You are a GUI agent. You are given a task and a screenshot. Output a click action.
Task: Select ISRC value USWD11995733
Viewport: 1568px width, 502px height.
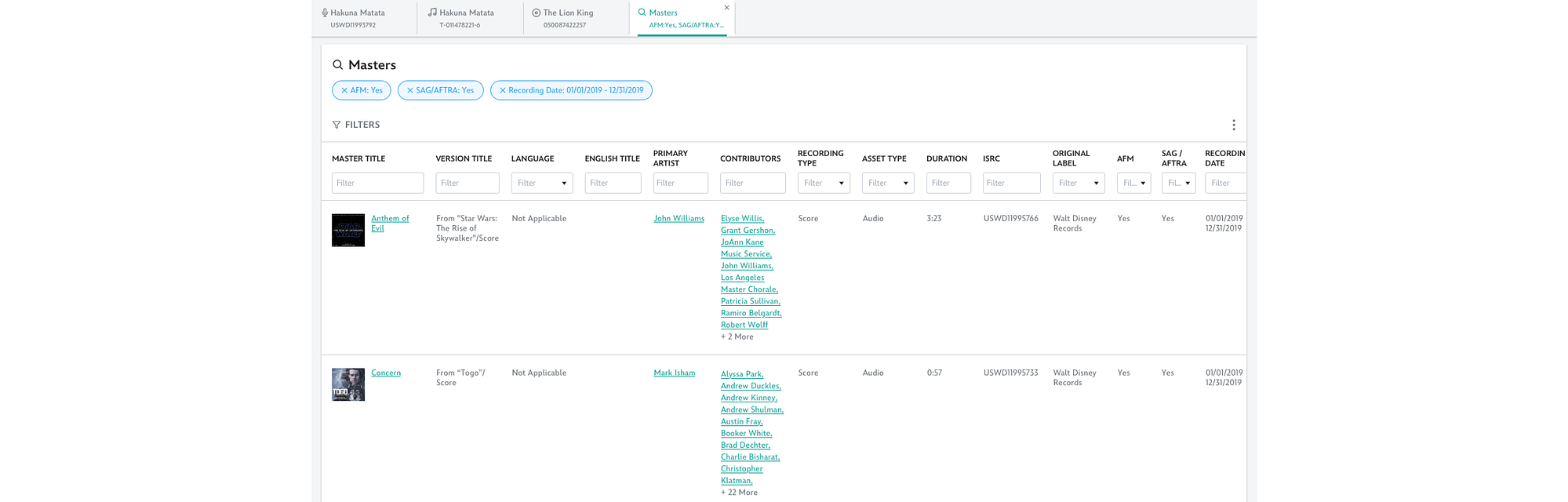[x=1011, y=373]
